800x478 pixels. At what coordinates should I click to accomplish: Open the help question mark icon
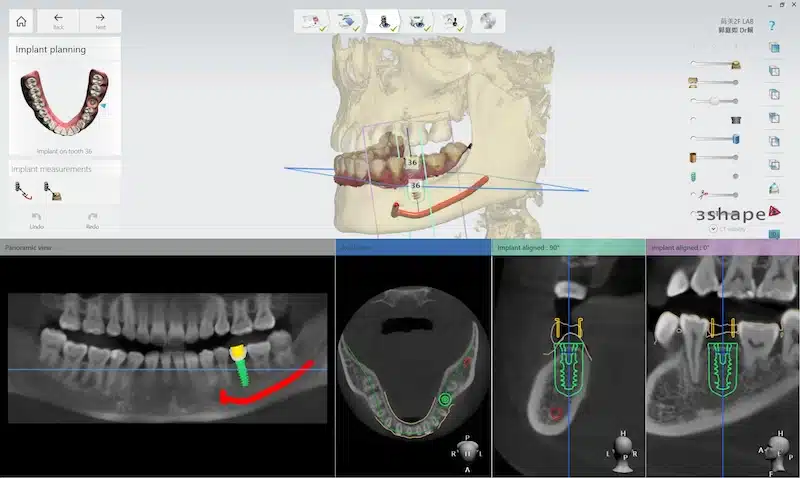tap(772, 26)
